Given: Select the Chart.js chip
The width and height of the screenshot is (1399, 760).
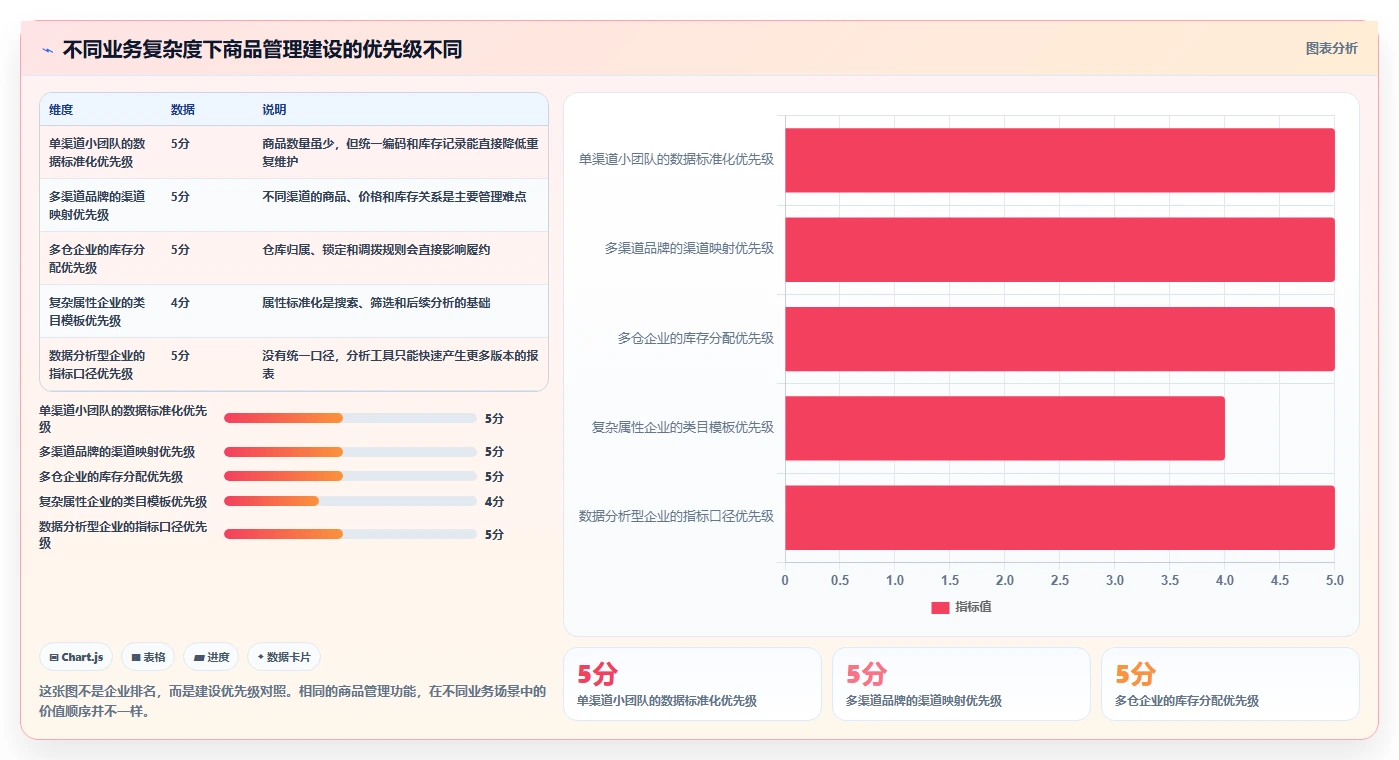Looking at the screenshot, I should pyautogui.click(x=77, y=657).
